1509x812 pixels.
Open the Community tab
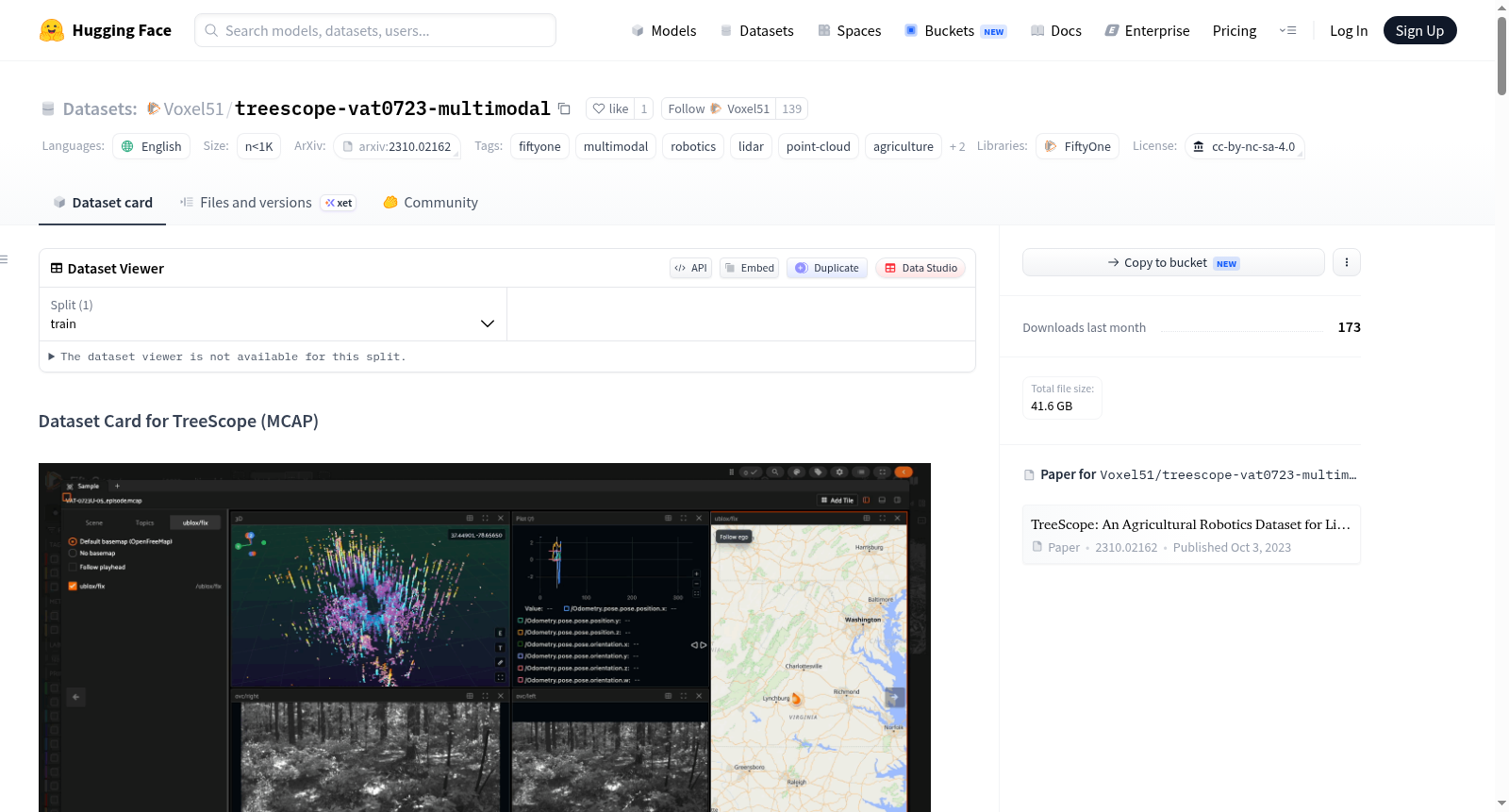(x=430, y=202)
